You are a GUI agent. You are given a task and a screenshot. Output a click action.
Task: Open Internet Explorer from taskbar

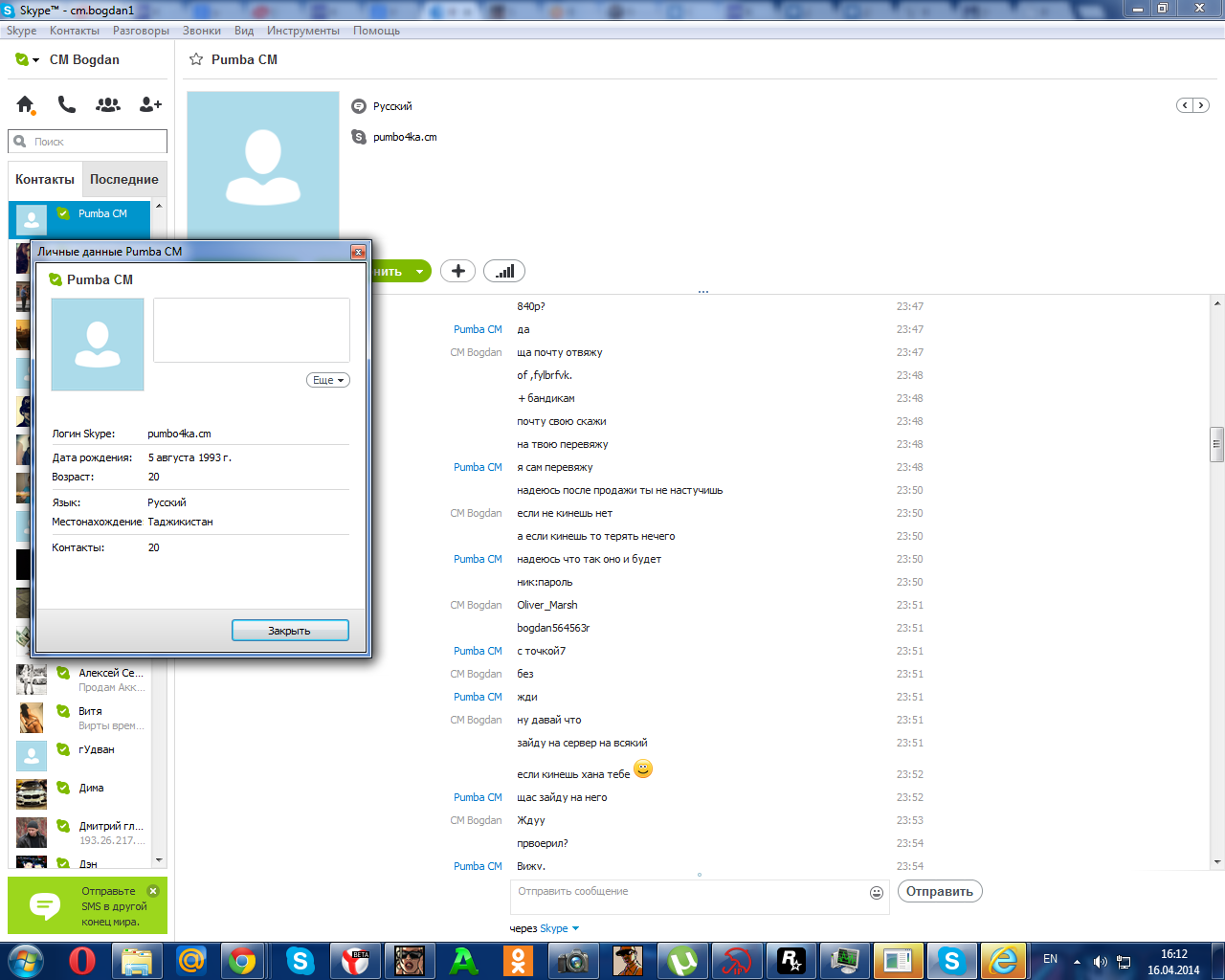[x=1004, y=961]
